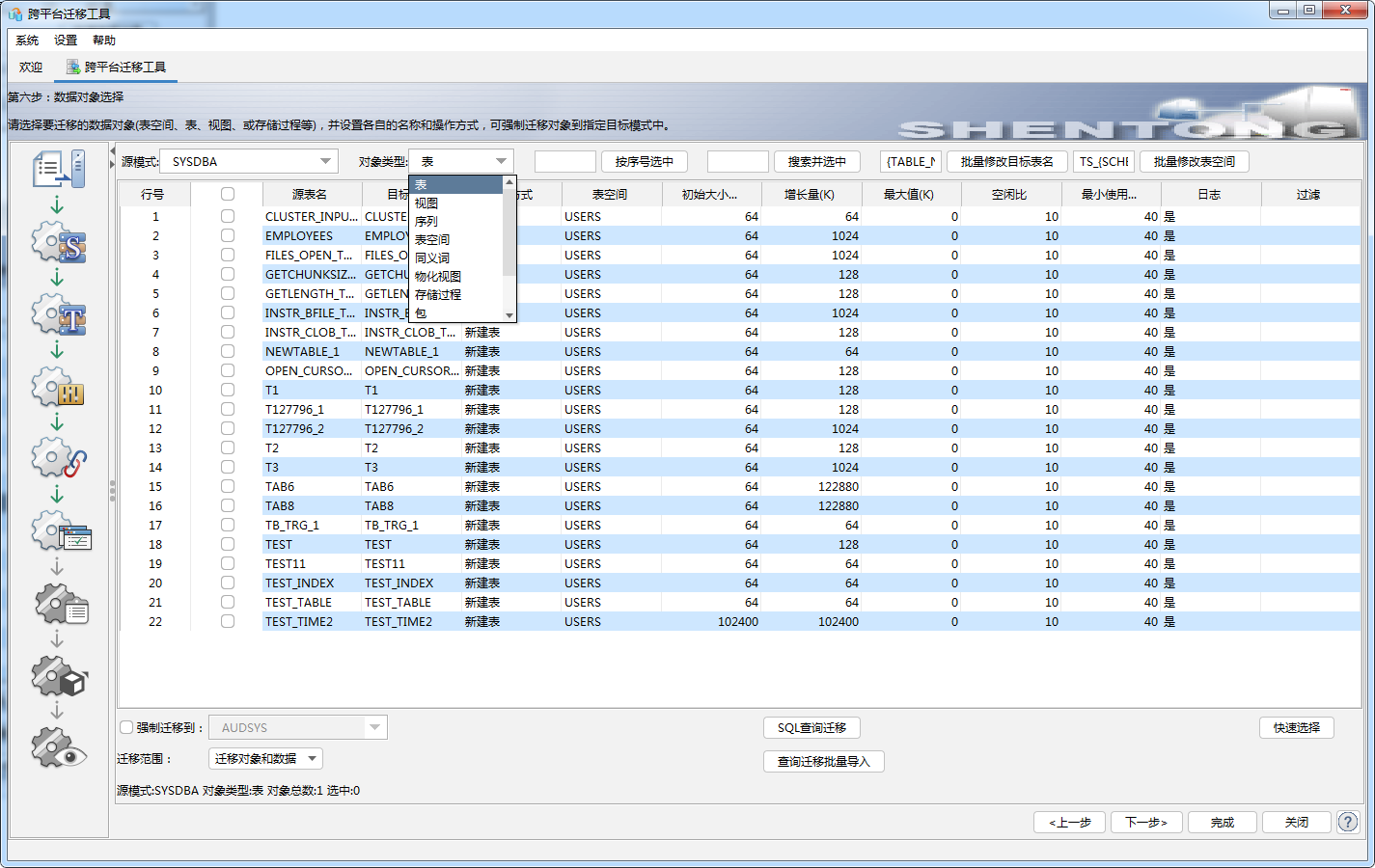Switch to the 欢迎 tab
Viewport: 1375px width, 868px height.
31,67
